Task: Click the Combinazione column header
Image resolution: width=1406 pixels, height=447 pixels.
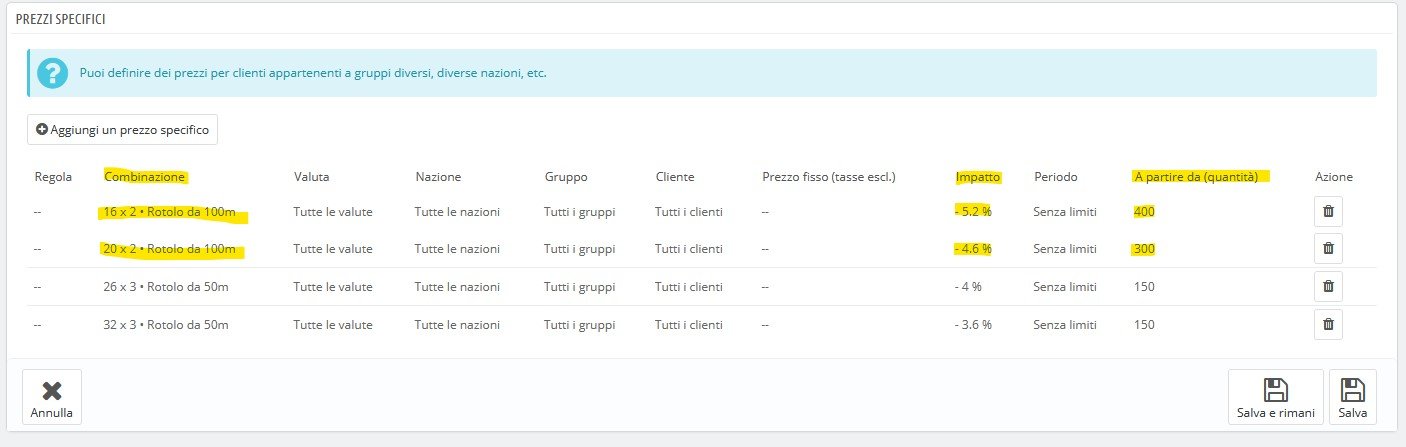Action: coord(145,177)
